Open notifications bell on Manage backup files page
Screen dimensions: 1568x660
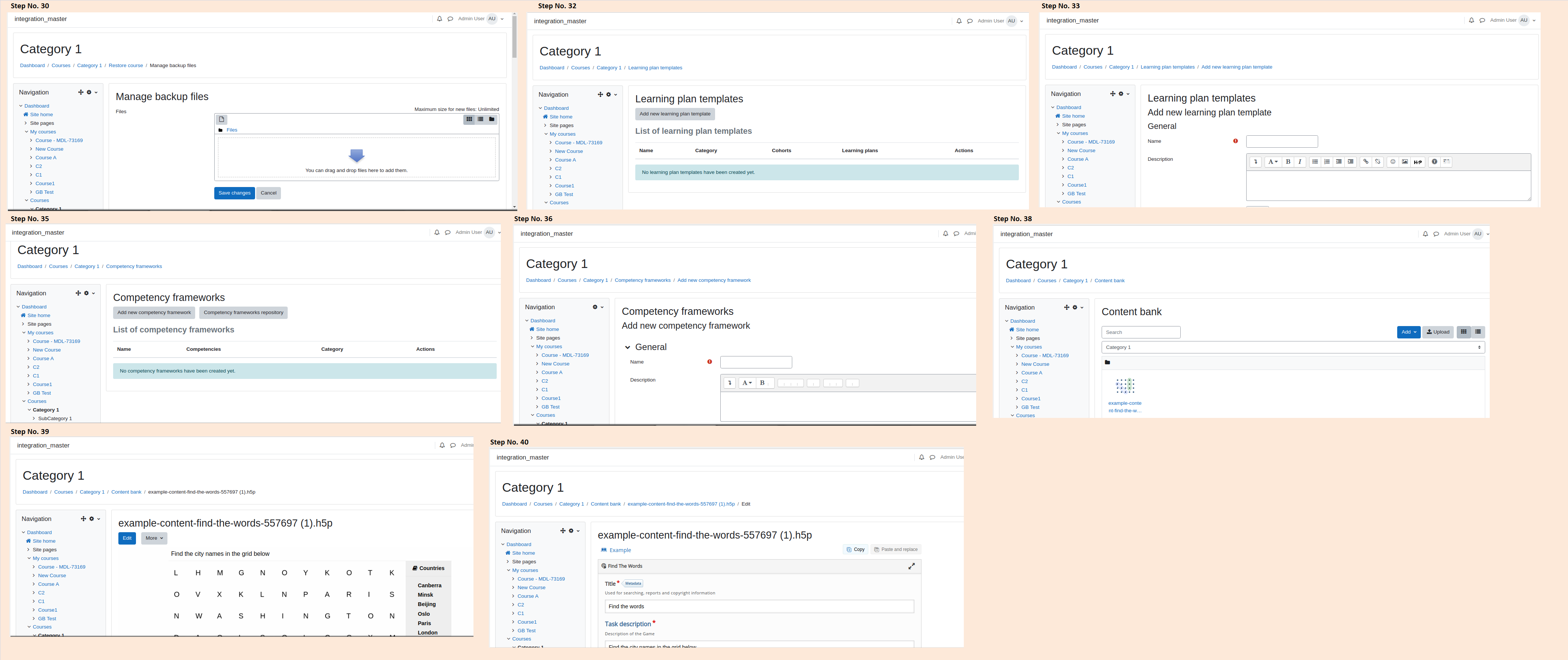pos(439,19)
